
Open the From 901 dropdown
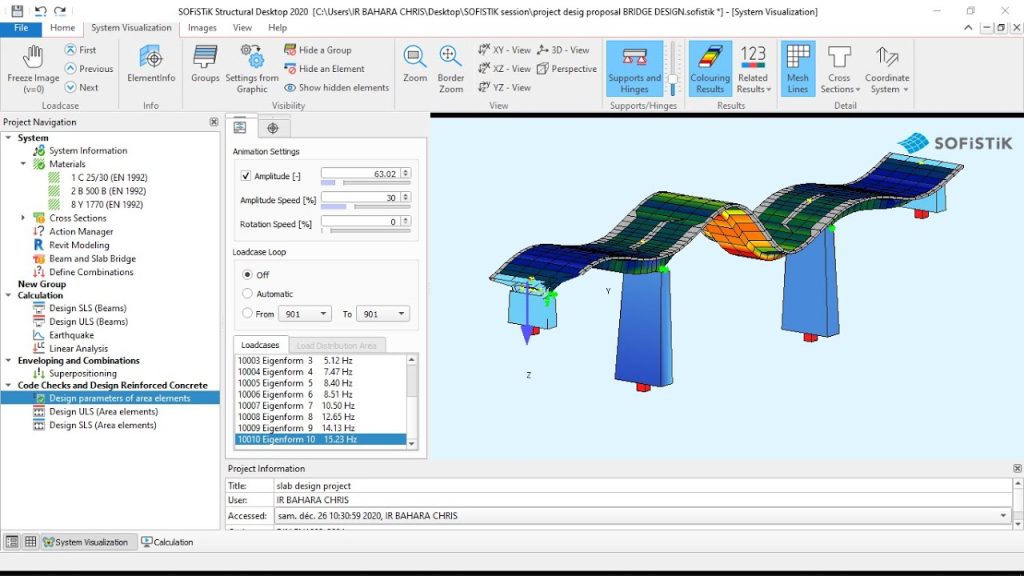click(305, 314)
